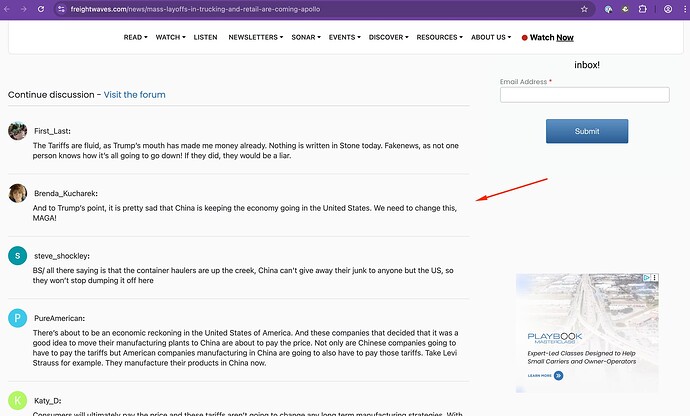Click steve_shockley's teal S avatar
690x416 pixels.
(18, 256)
